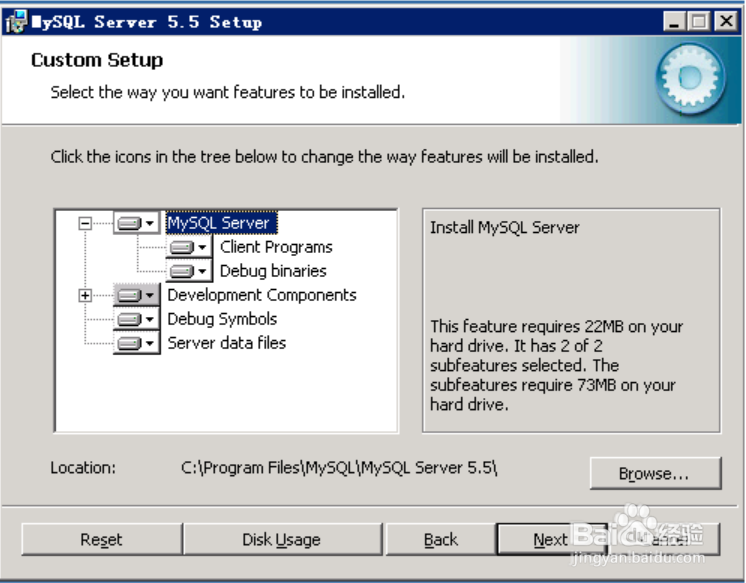Expand the Development Components tree node
This screenshot has width=746, height=583.
[x=85, y=296]
